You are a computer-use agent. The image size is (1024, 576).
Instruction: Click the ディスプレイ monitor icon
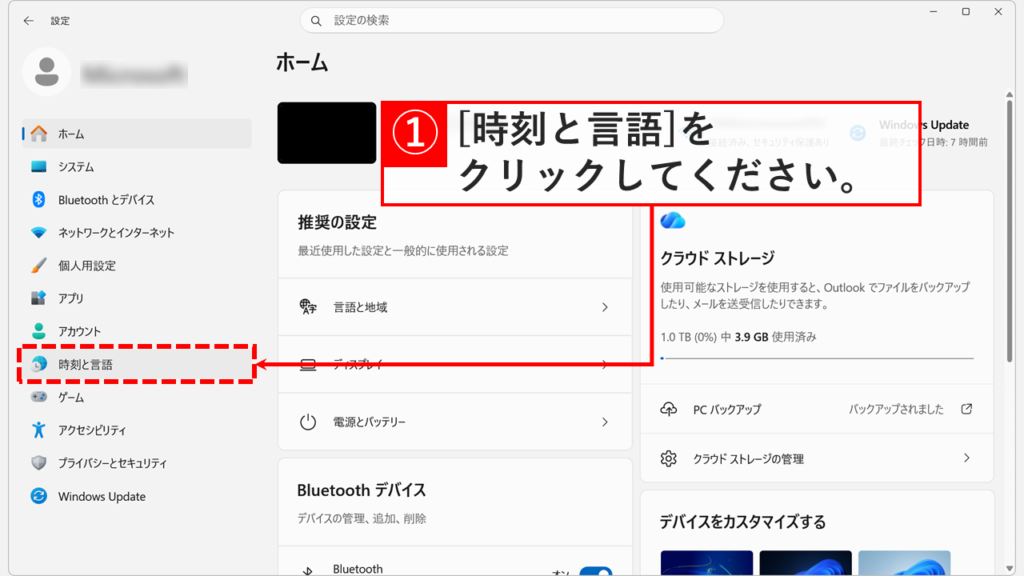pyautogui.click(x=308, y=365)
